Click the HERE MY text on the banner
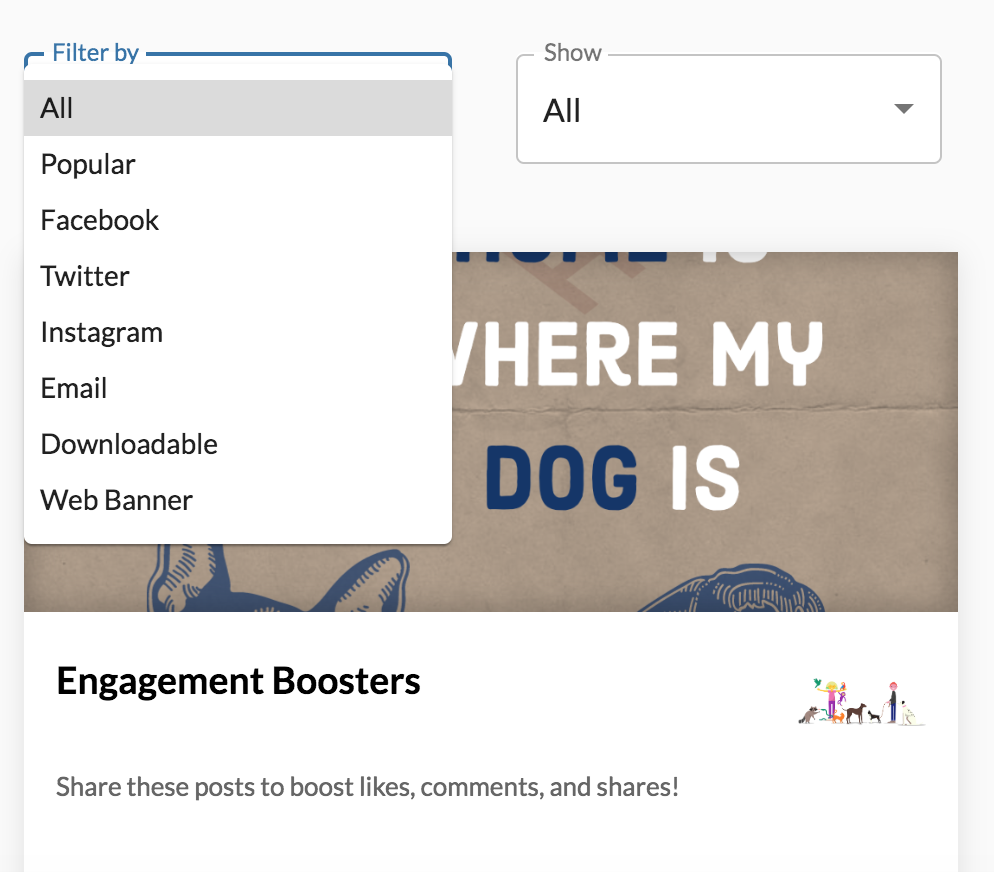The width and height of the screenshot is (994, 872). 637,353
